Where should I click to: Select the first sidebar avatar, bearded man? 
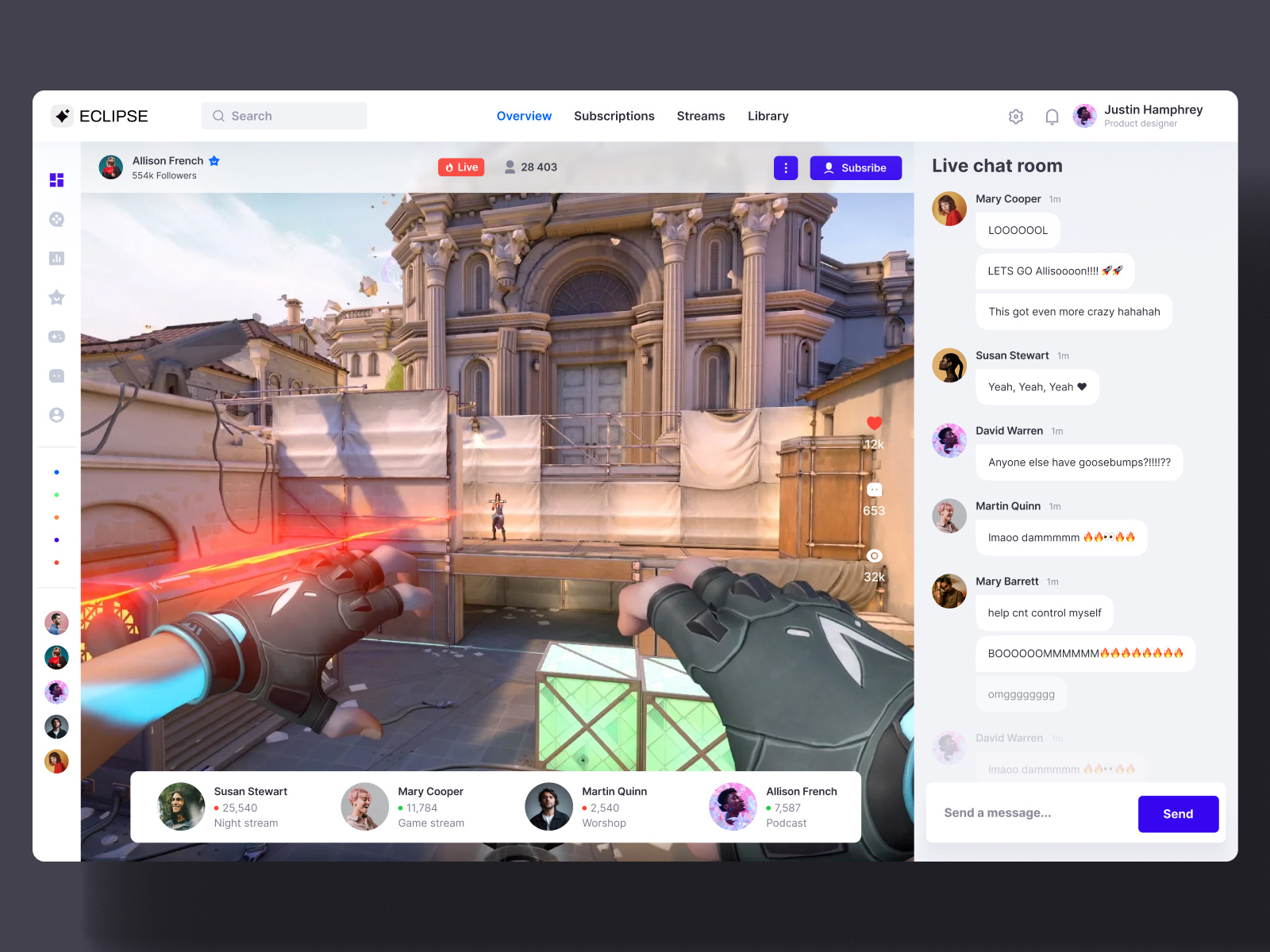tap(56, 623)
